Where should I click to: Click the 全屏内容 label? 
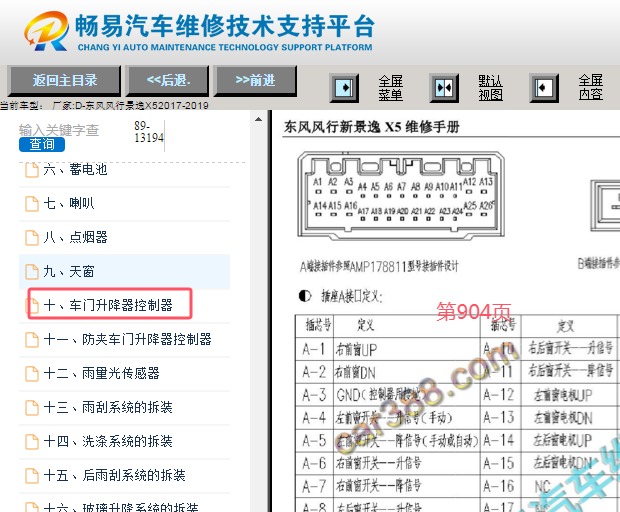pos(590,88)
